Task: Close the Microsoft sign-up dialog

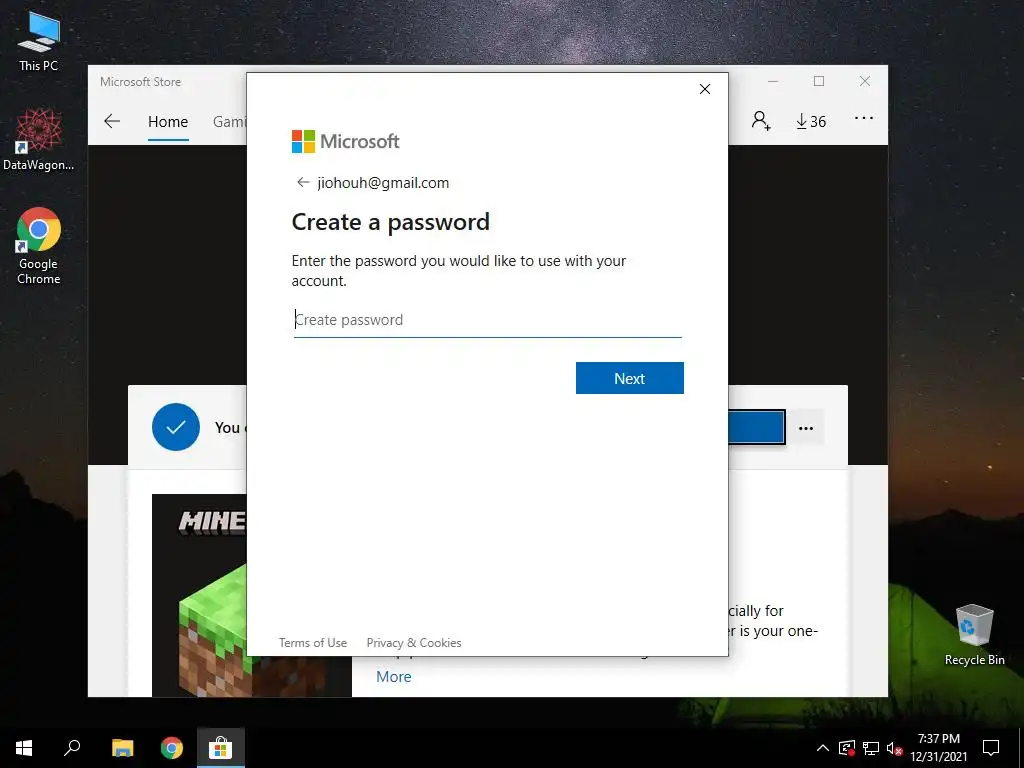Action: (x=705, y=89)
